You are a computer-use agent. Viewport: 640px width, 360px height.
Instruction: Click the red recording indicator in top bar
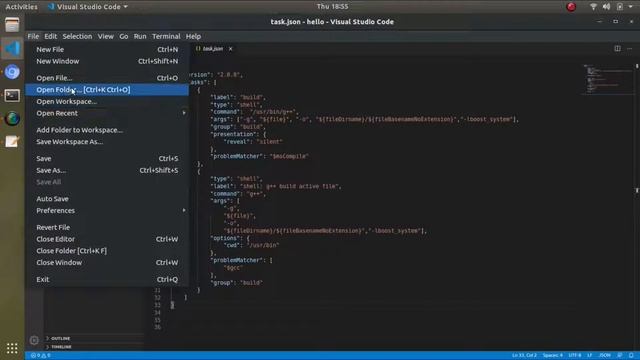click(571, 7)
